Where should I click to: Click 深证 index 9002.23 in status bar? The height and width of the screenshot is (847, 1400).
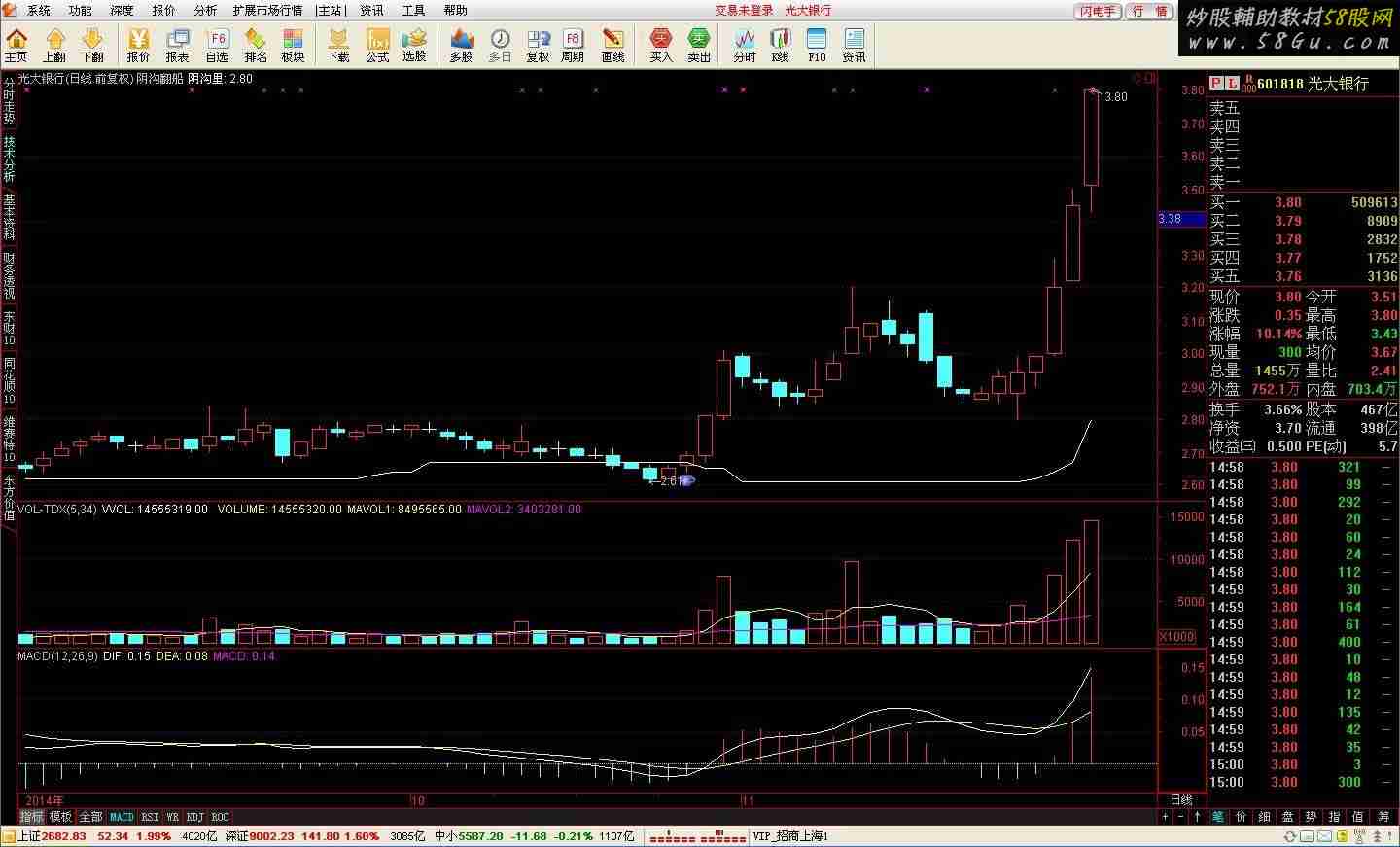point(260,836)
